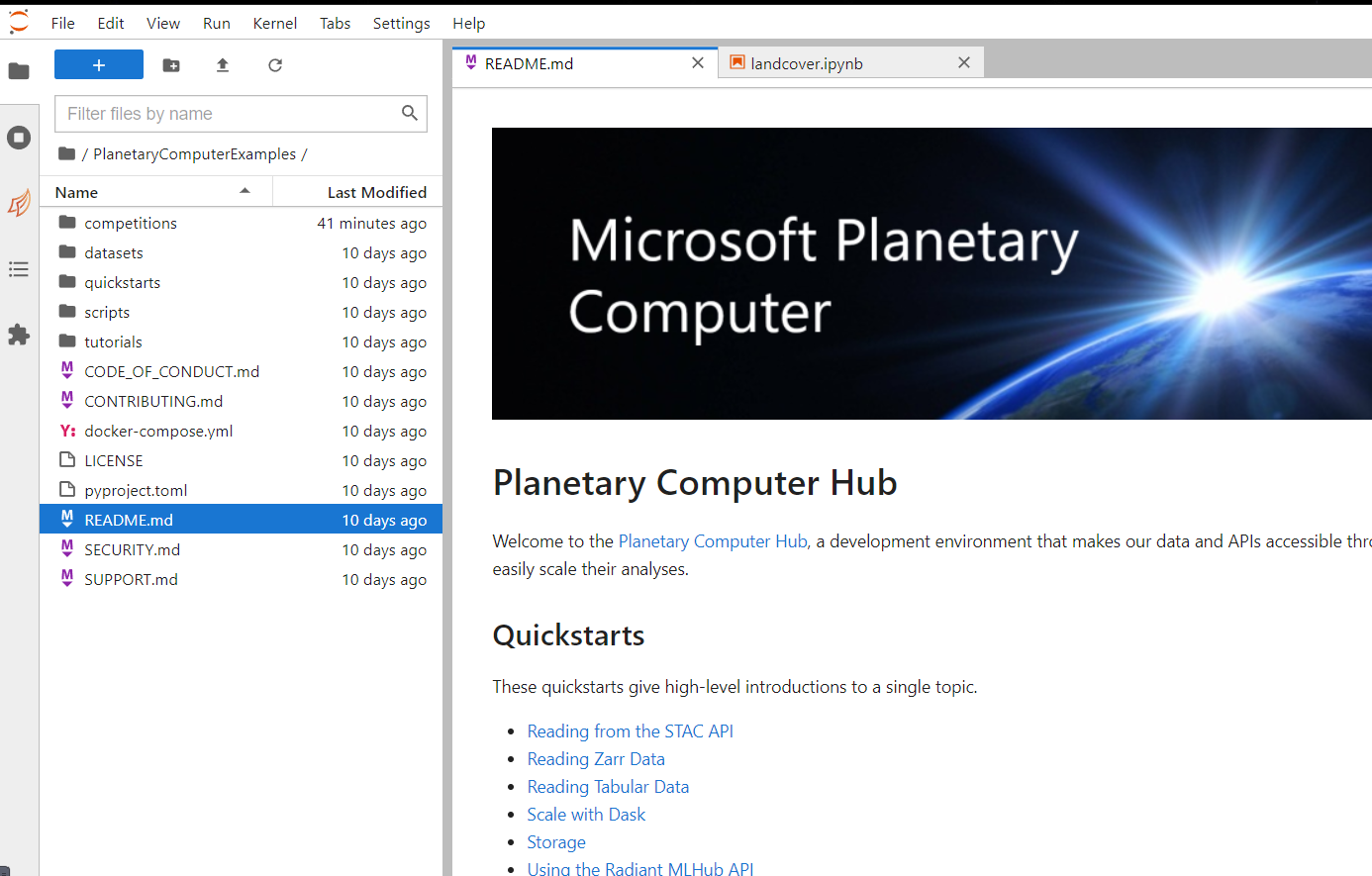Sort files by Last Modified column
This screenshot has width=1372, height=876.
coord(376,191)
